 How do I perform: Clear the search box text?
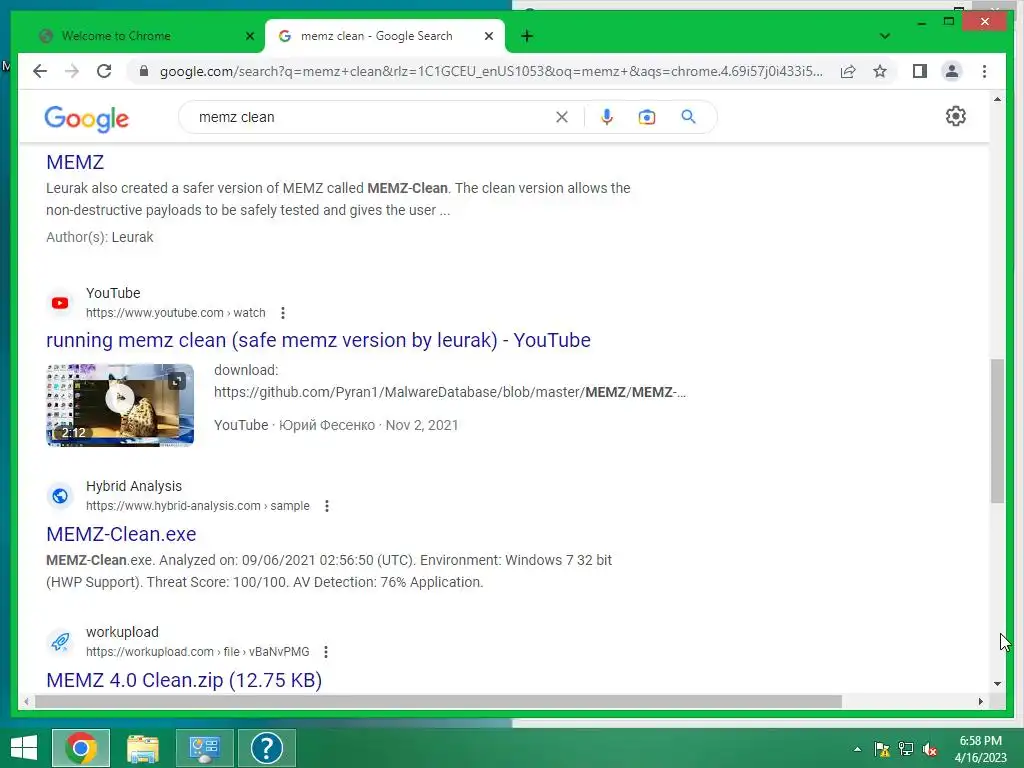[x=562, y=117]
